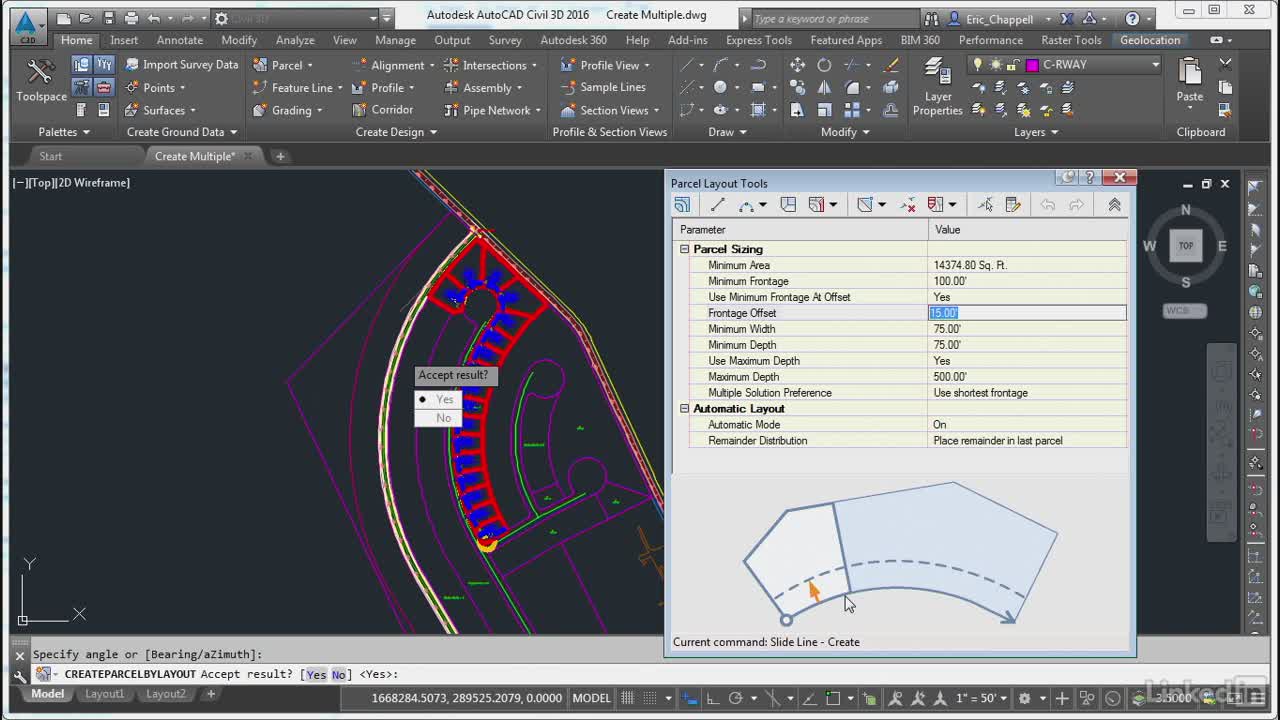This screenshot has width=1280, height=720.
Task: Select the Line draw tool
Action: [x=688, y=65]
